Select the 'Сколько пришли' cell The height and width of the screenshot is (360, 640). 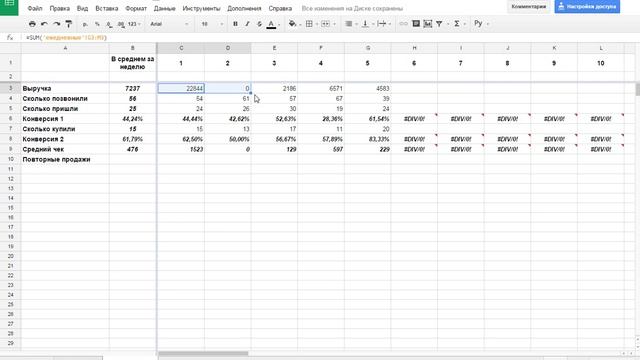(65, 109)
